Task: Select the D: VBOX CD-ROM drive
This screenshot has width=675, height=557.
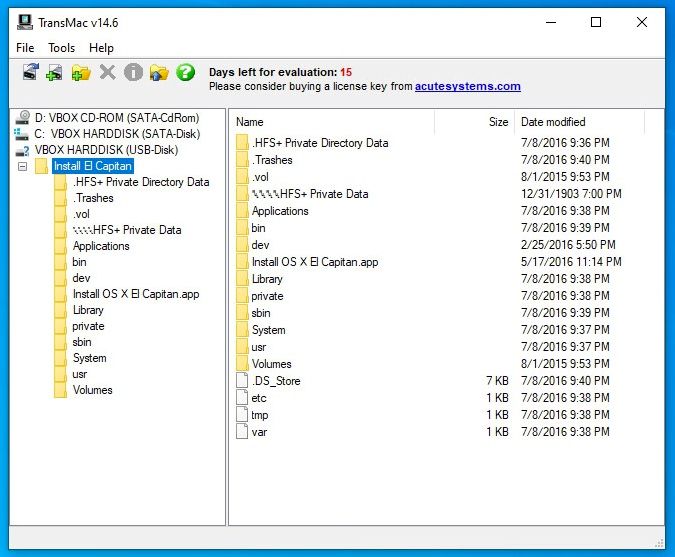Action: [116, 118]
